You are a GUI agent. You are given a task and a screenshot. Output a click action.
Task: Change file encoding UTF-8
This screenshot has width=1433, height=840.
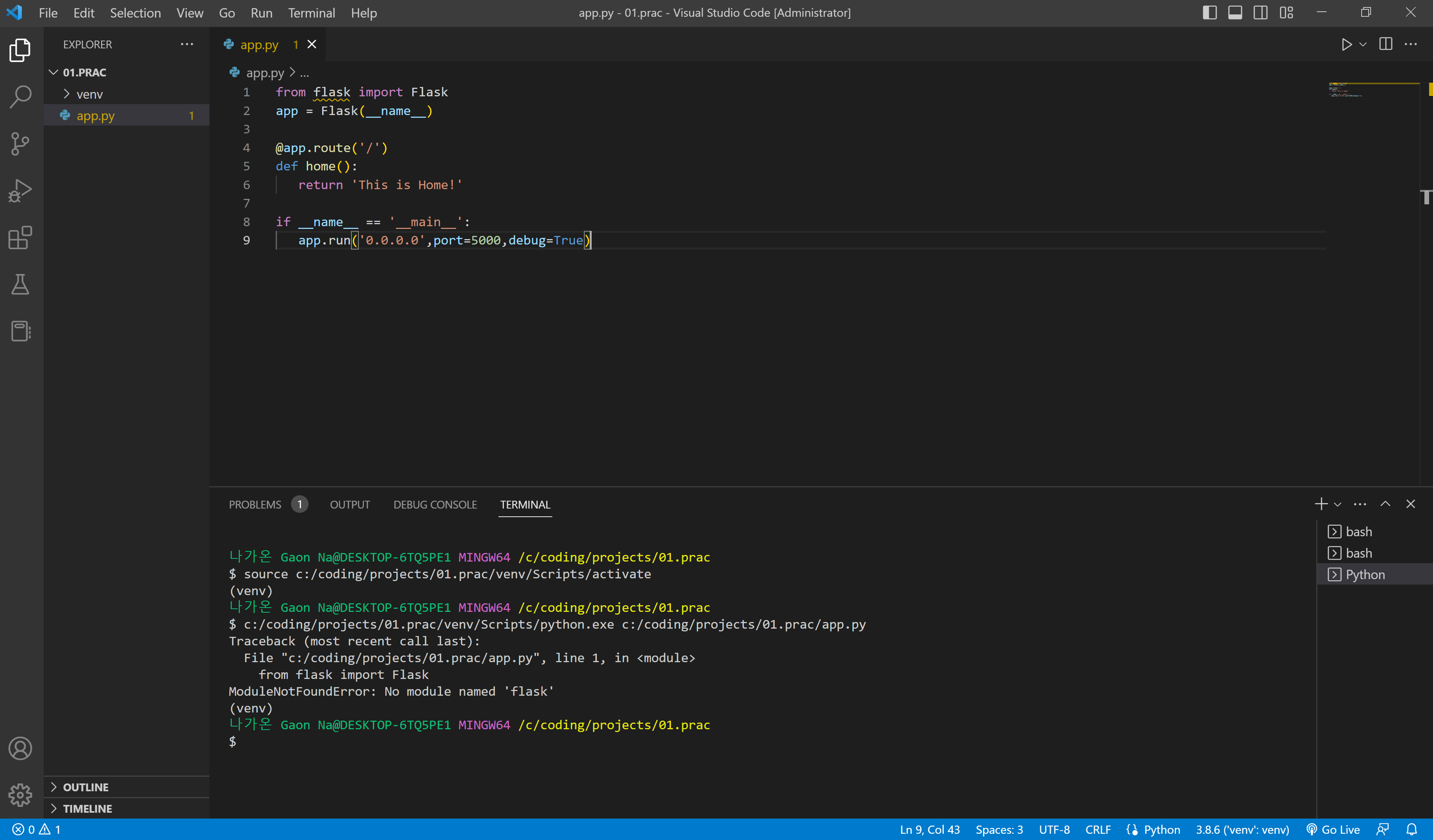(1054, 830)
